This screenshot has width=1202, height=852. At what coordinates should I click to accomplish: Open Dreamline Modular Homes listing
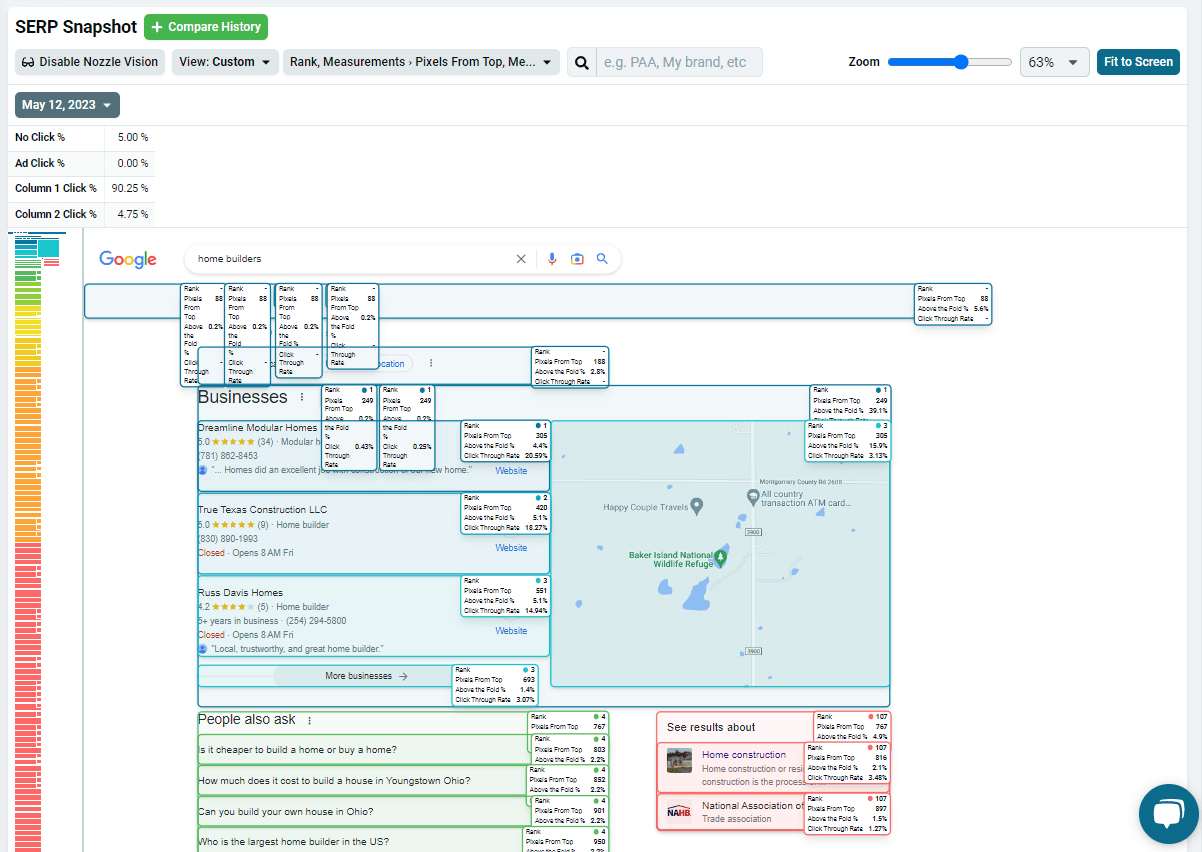tap(257, 427)
